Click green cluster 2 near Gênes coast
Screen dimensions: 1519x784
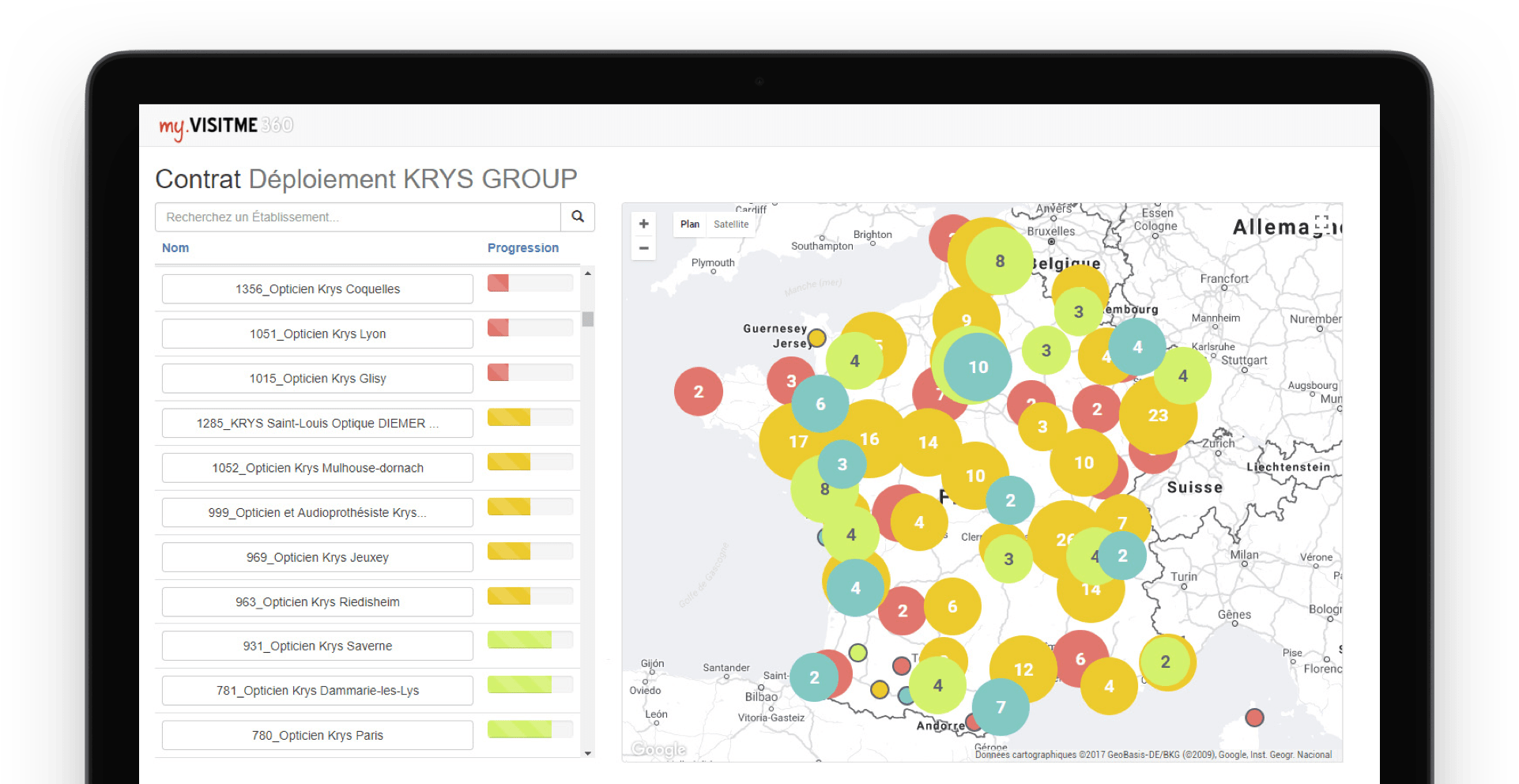point(1165,661)
